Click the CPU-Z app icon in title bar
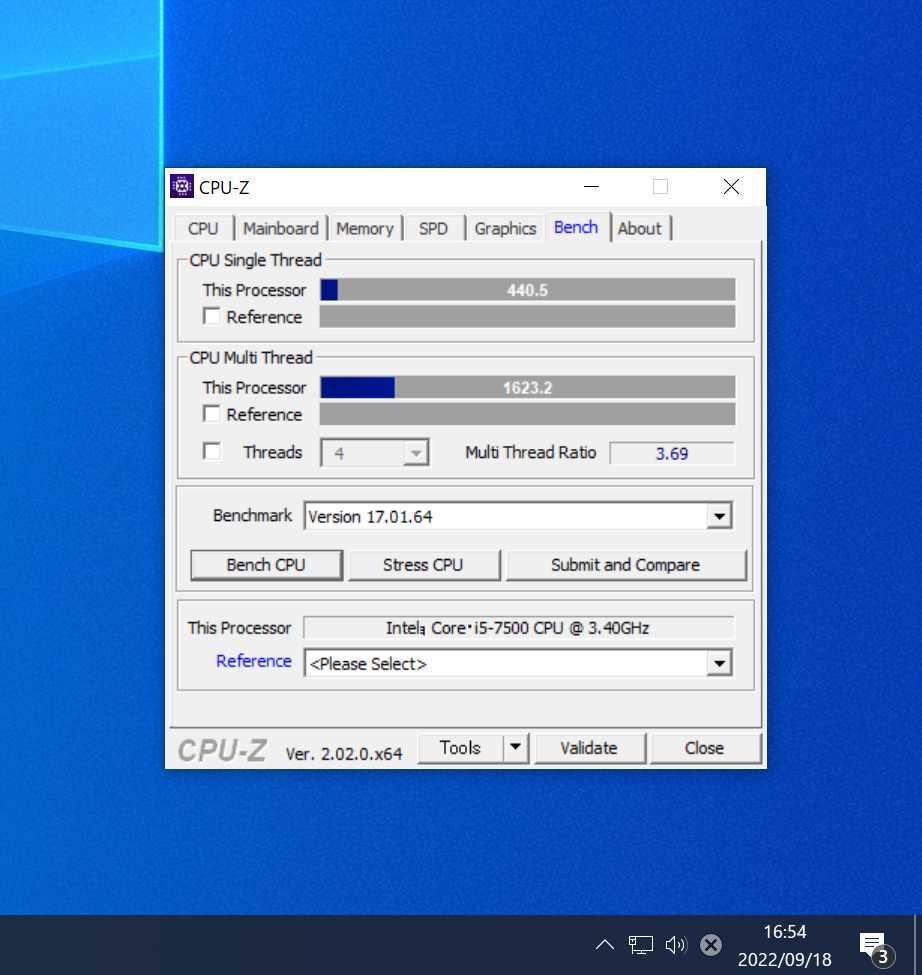The width and height of the screenshot is (922, 975). click(x=182, y=187)
